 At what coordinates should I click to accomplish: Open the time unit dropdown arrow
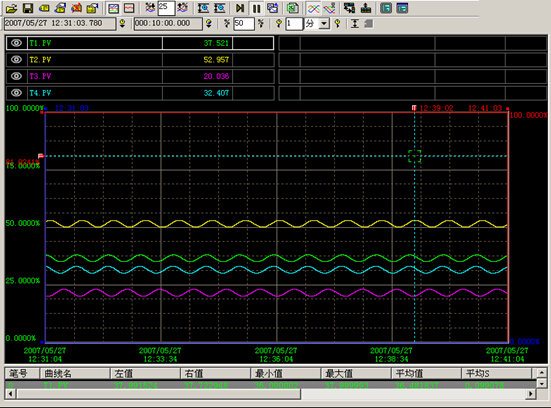(x=324, y=24)
